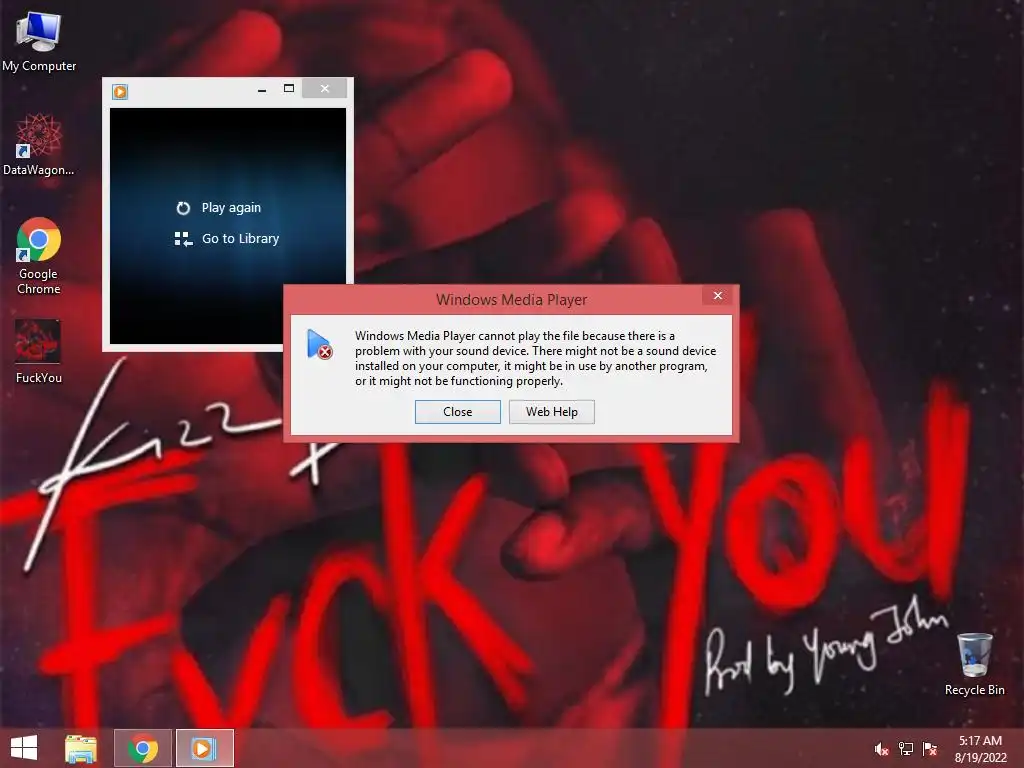
Task: Close the Windows Media Player error dialog
Action: click(x=458, y=412)
